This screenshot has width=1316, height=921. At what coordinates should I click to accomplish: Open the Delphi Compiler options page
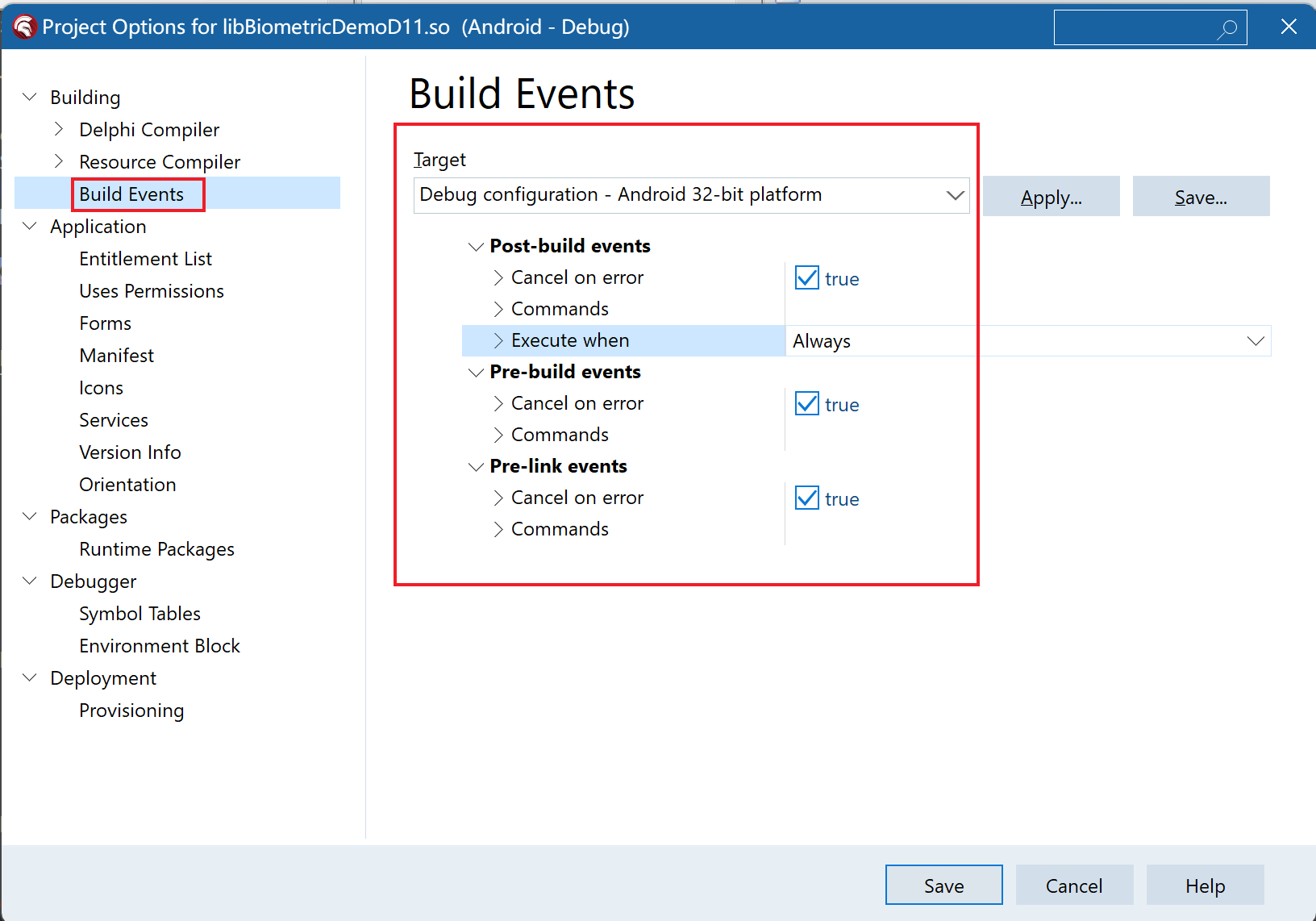(149, 130)
